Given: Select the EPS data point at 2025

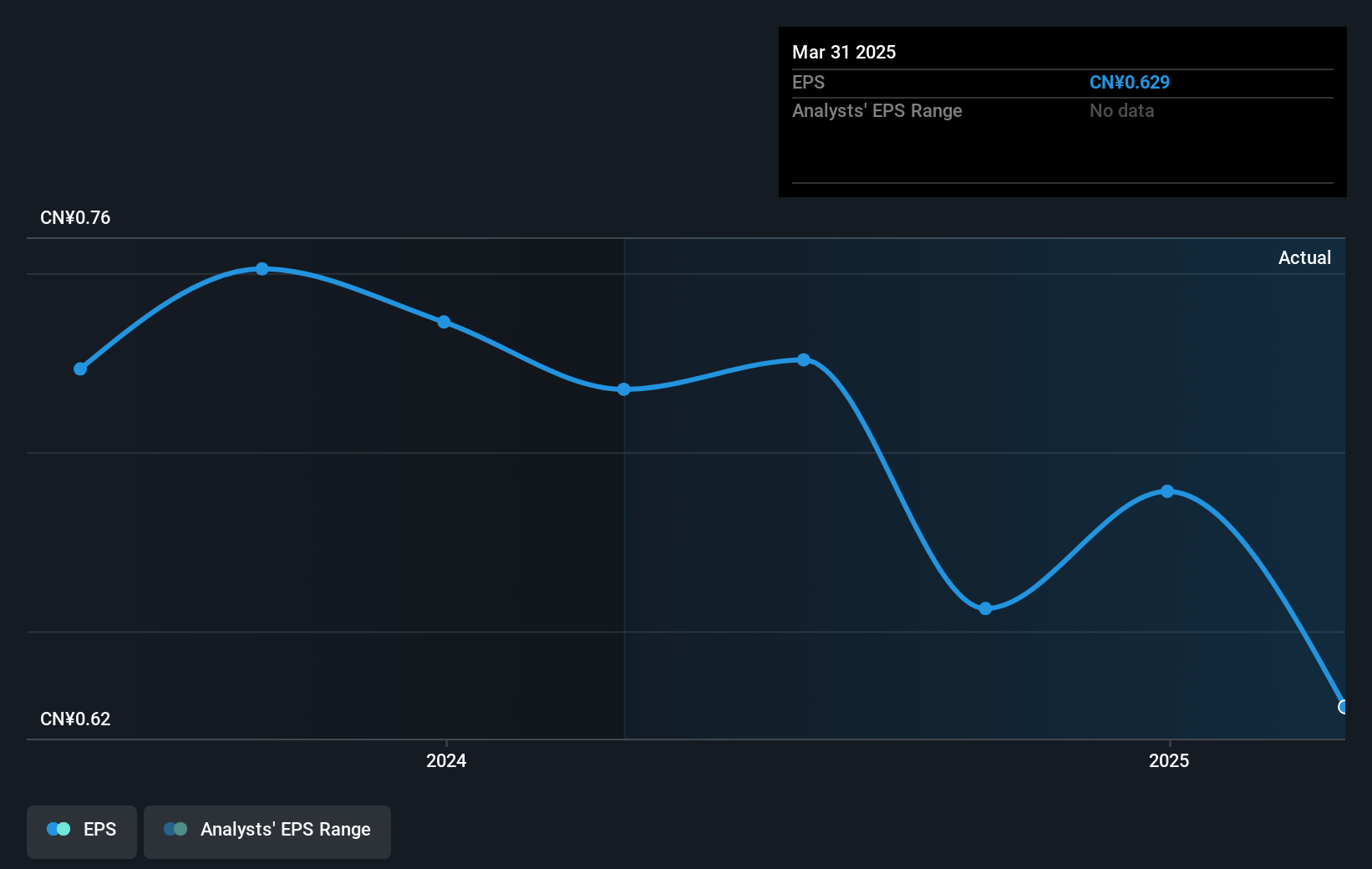Looking at the screenshot, I should (x=1168, y=491).
